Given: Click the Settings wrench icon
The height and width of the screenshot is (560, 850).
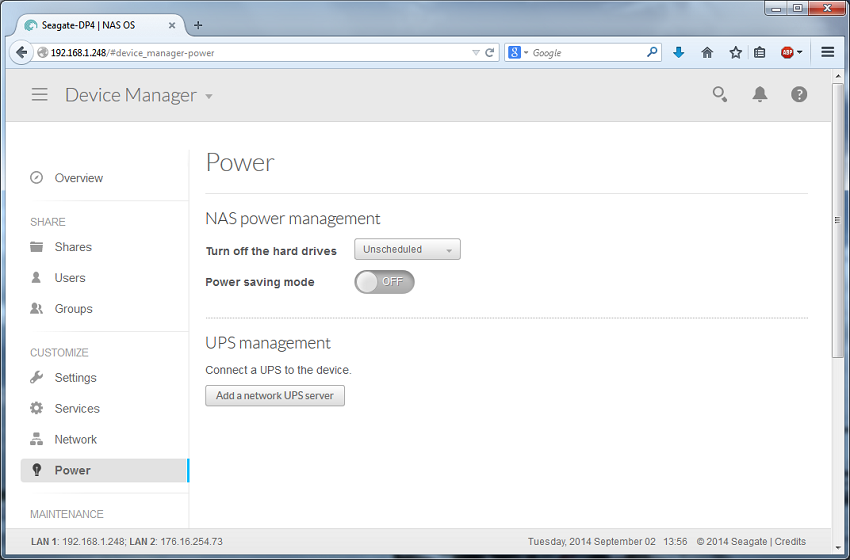Looking at the screenshot, I should pos(36,377).
